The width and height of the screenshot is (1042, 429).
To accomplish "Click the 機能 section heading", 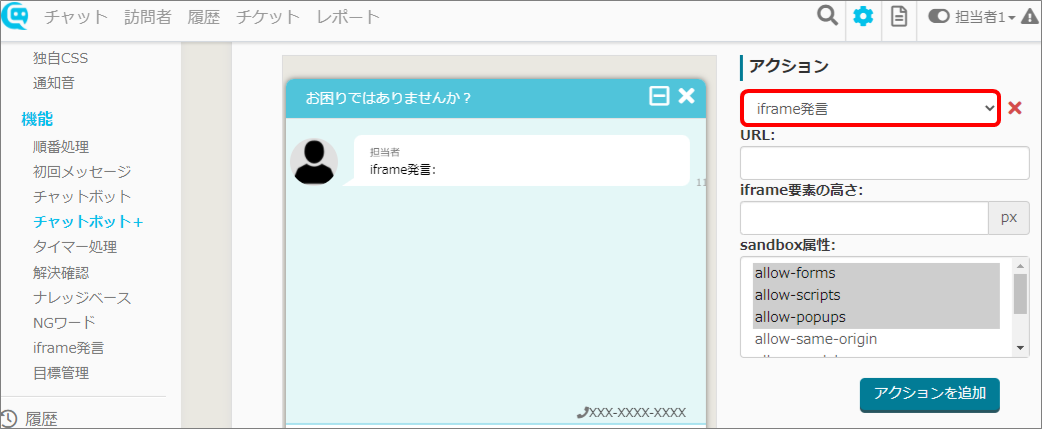I will click(x=37, y=120).
